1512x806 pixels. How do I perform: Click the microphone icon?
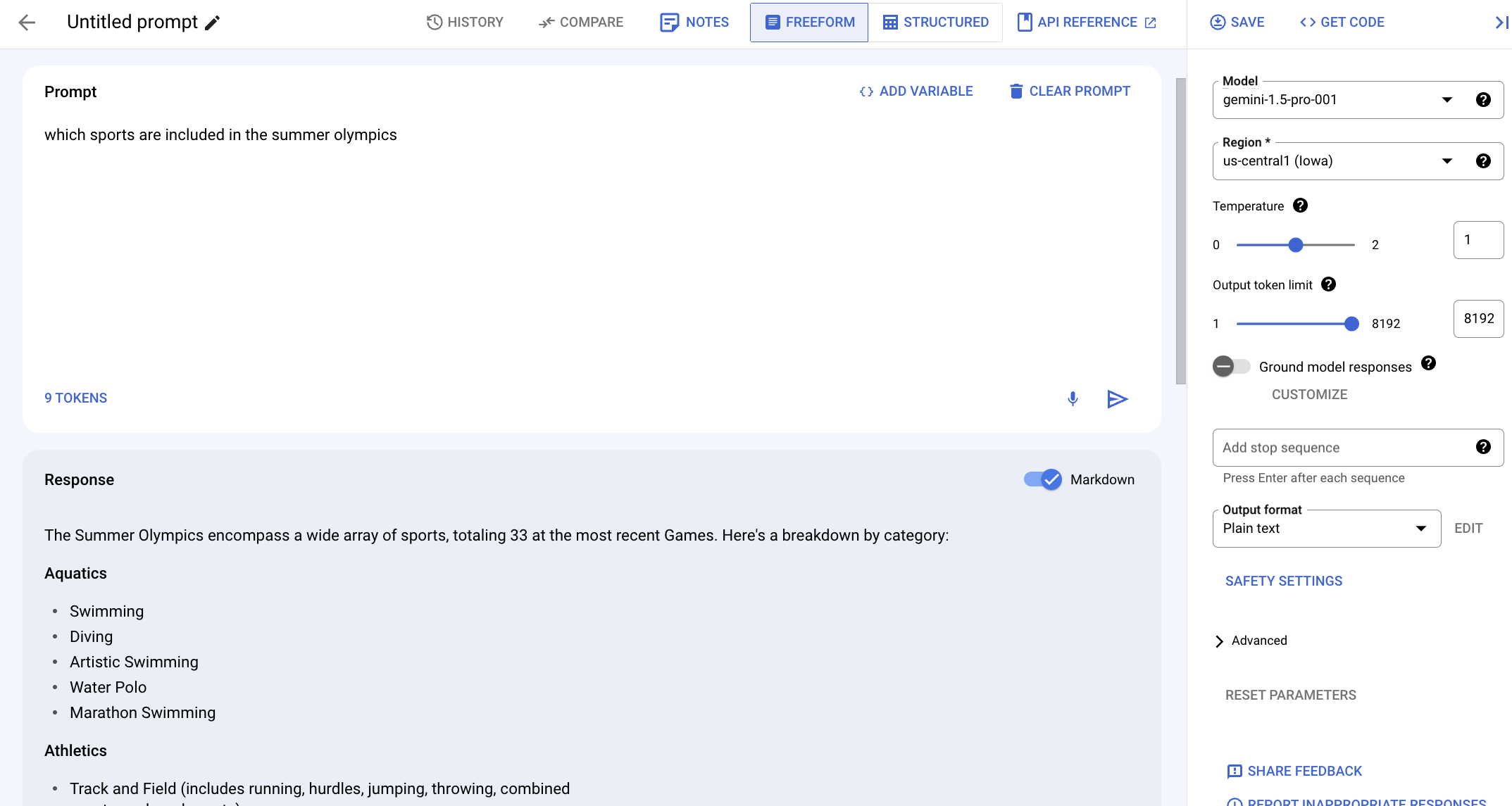click(1072, 399)
